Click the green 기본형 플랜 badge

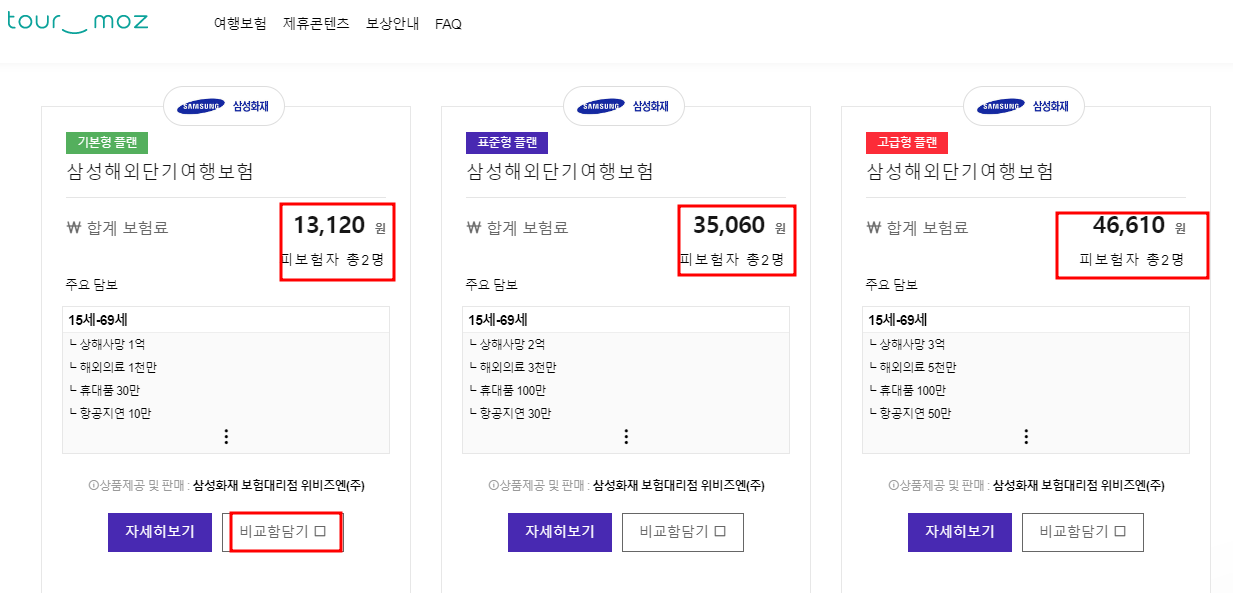107,142
